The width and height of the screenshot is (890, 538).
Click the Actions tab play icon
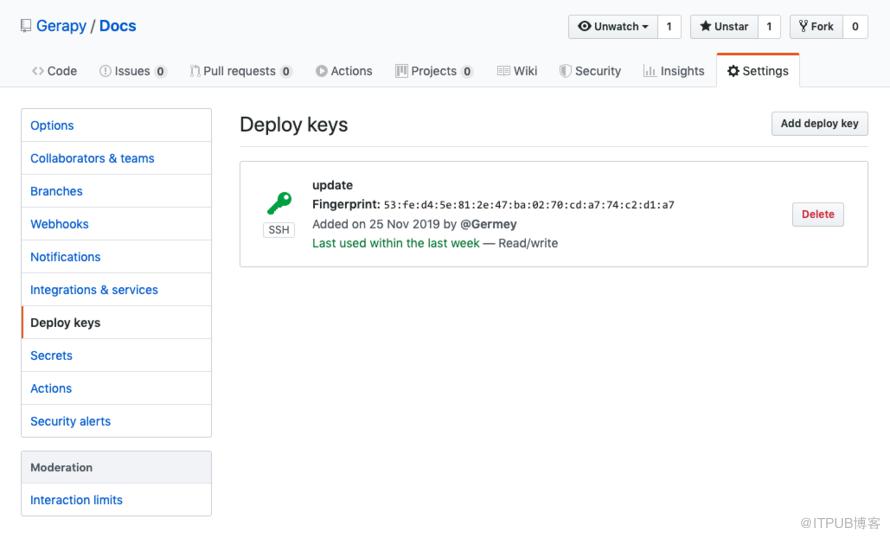click(x=321, y=71)
